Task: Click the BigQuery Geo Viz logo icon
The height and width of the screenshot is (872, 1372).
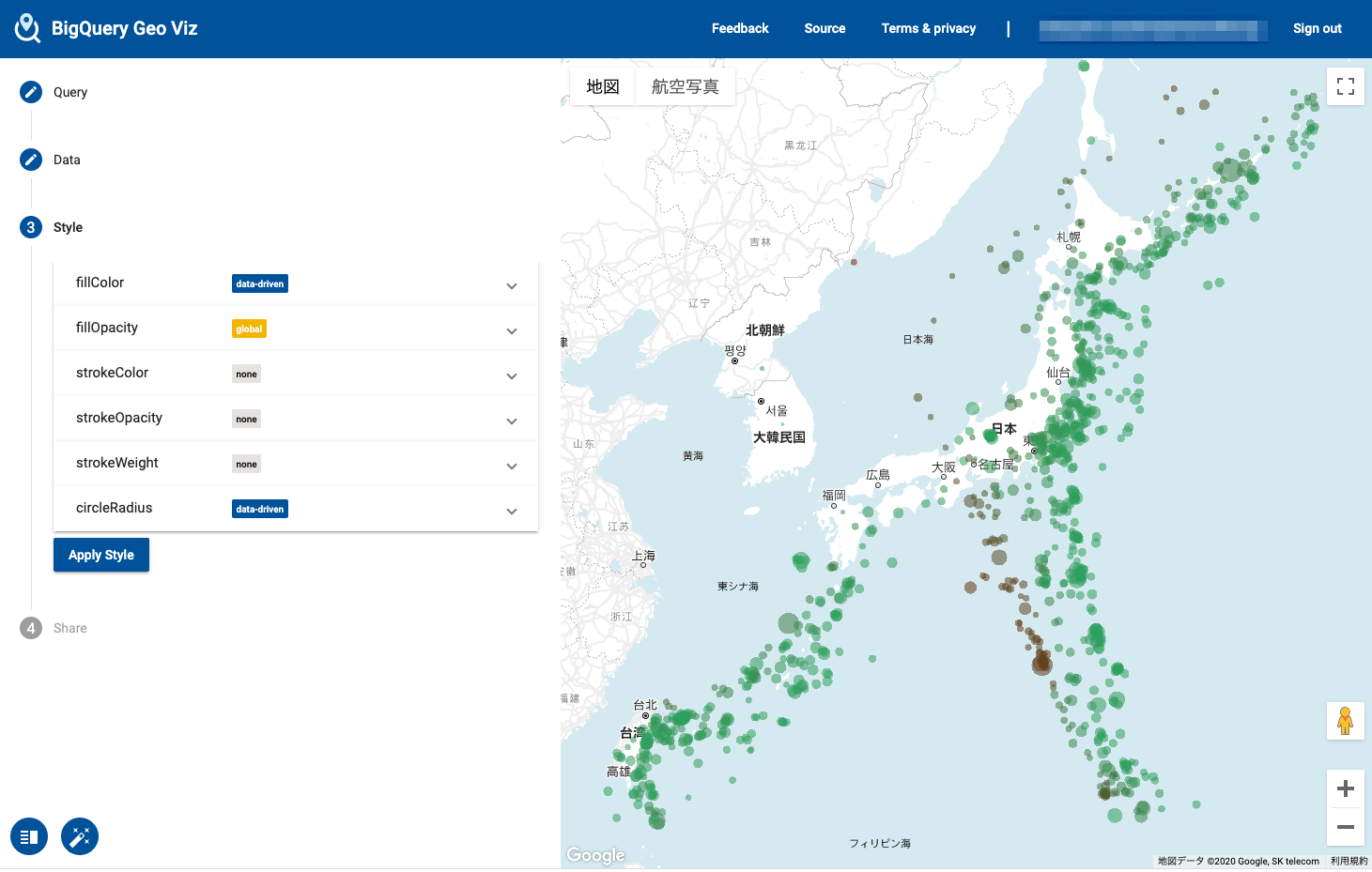Action: click(x=27, y=28)
